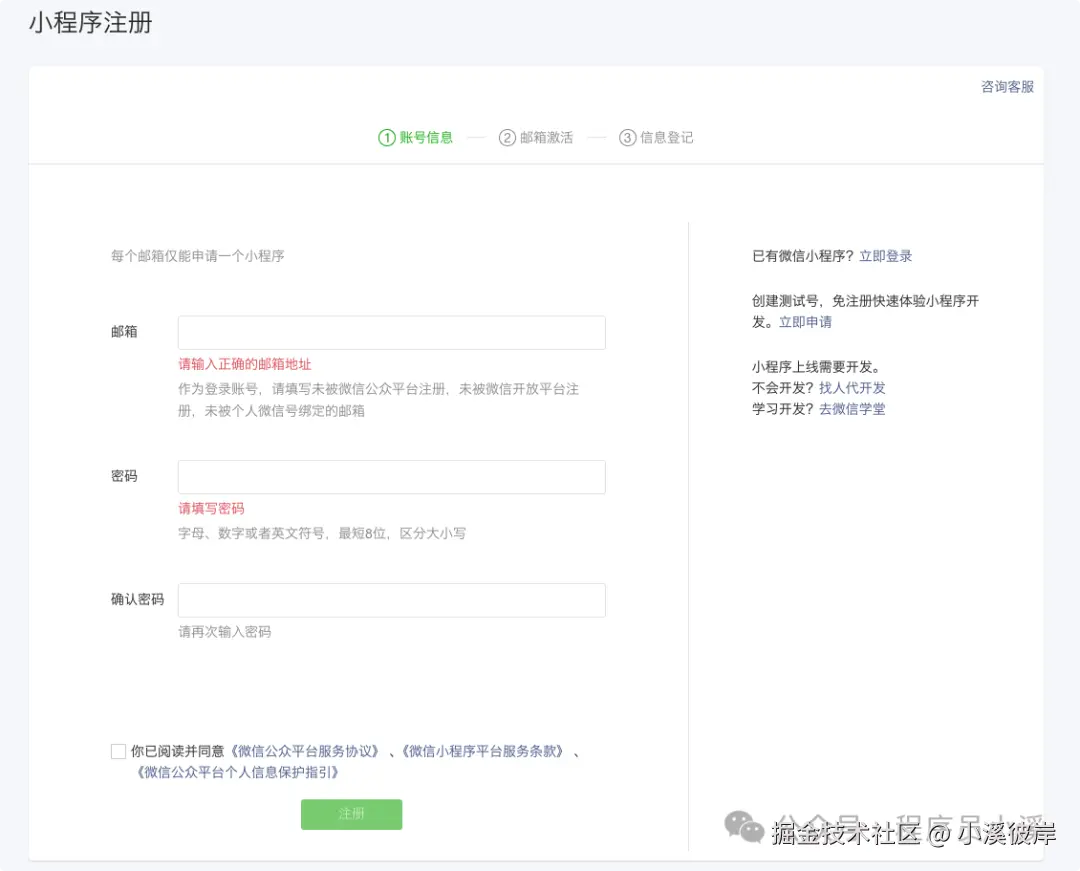Click inside the 邮箱 email input field

(x=390, y=332)
